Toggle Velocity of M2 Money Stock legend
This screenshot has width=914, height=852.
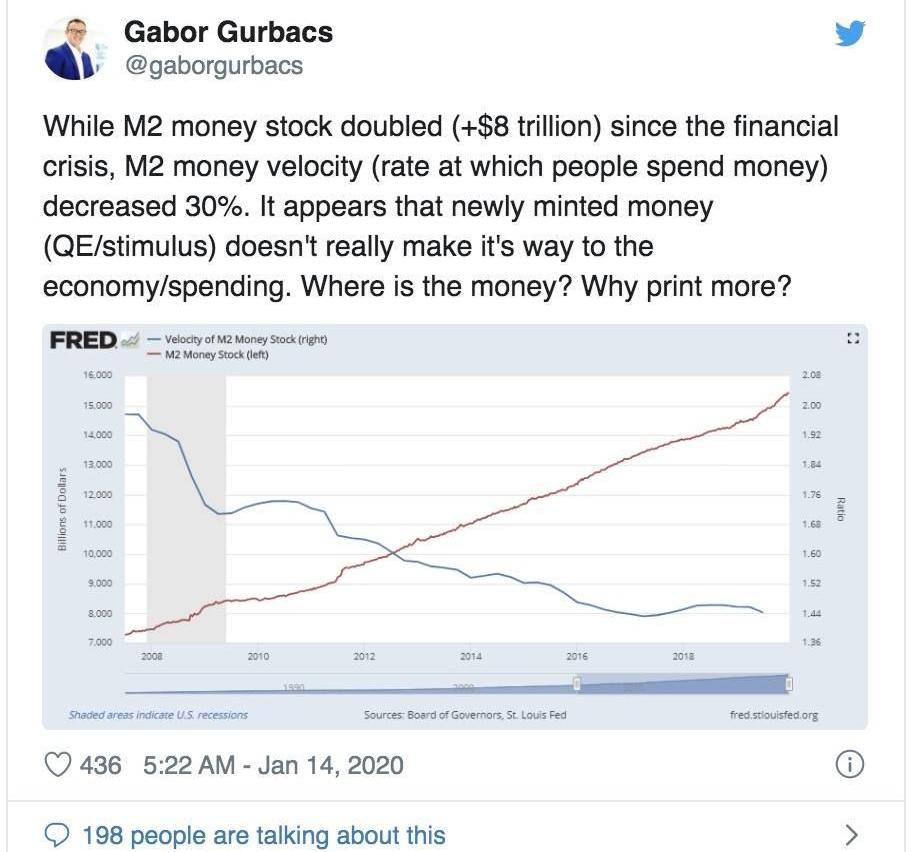coord(237,339)
